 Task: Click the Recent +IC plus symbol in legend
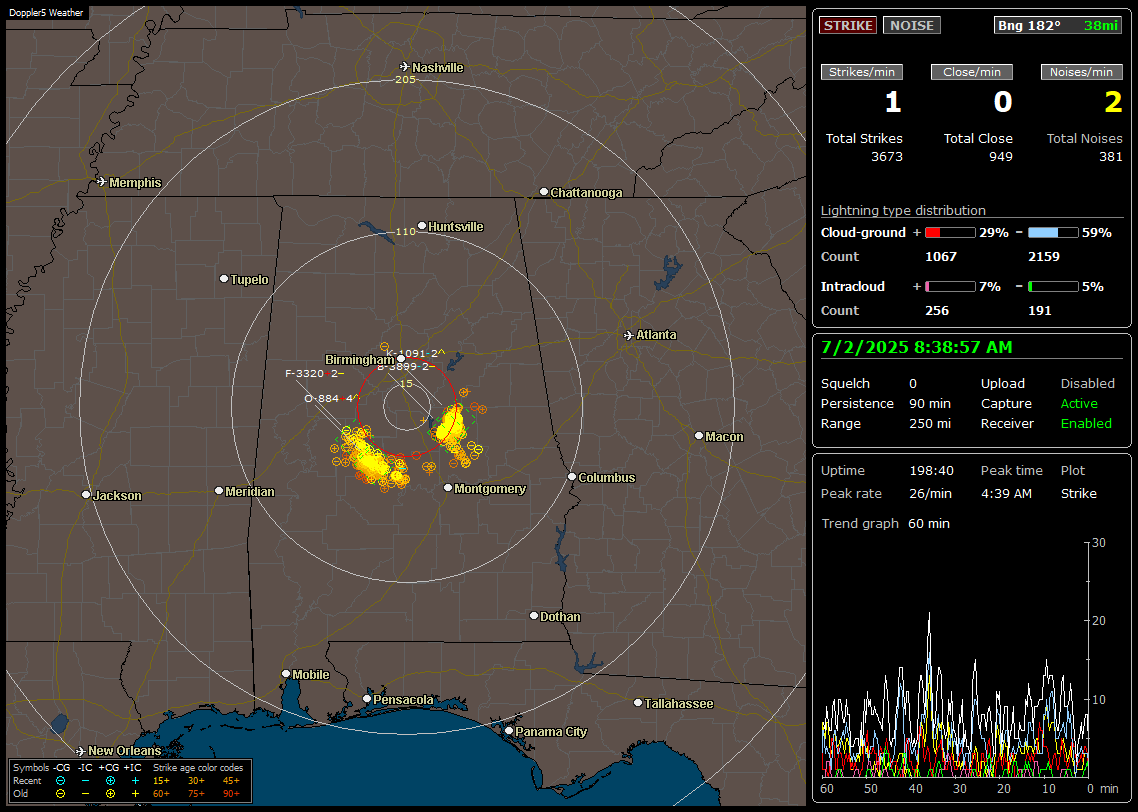pos(135,781)
